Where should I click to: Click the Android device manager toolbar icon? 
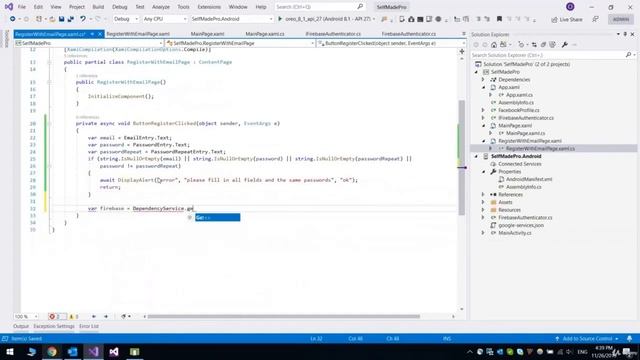[x=402, y=19]
